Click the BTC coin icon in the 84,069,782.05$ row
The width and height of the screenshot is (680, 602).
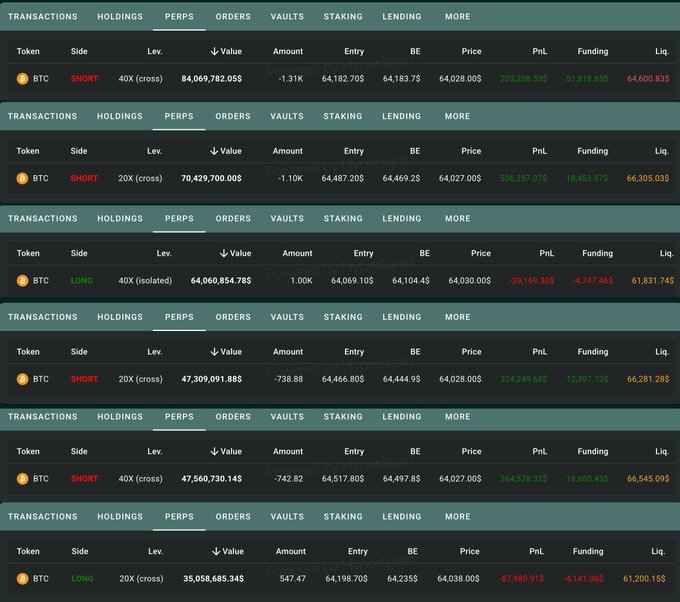tap(23, 79)
